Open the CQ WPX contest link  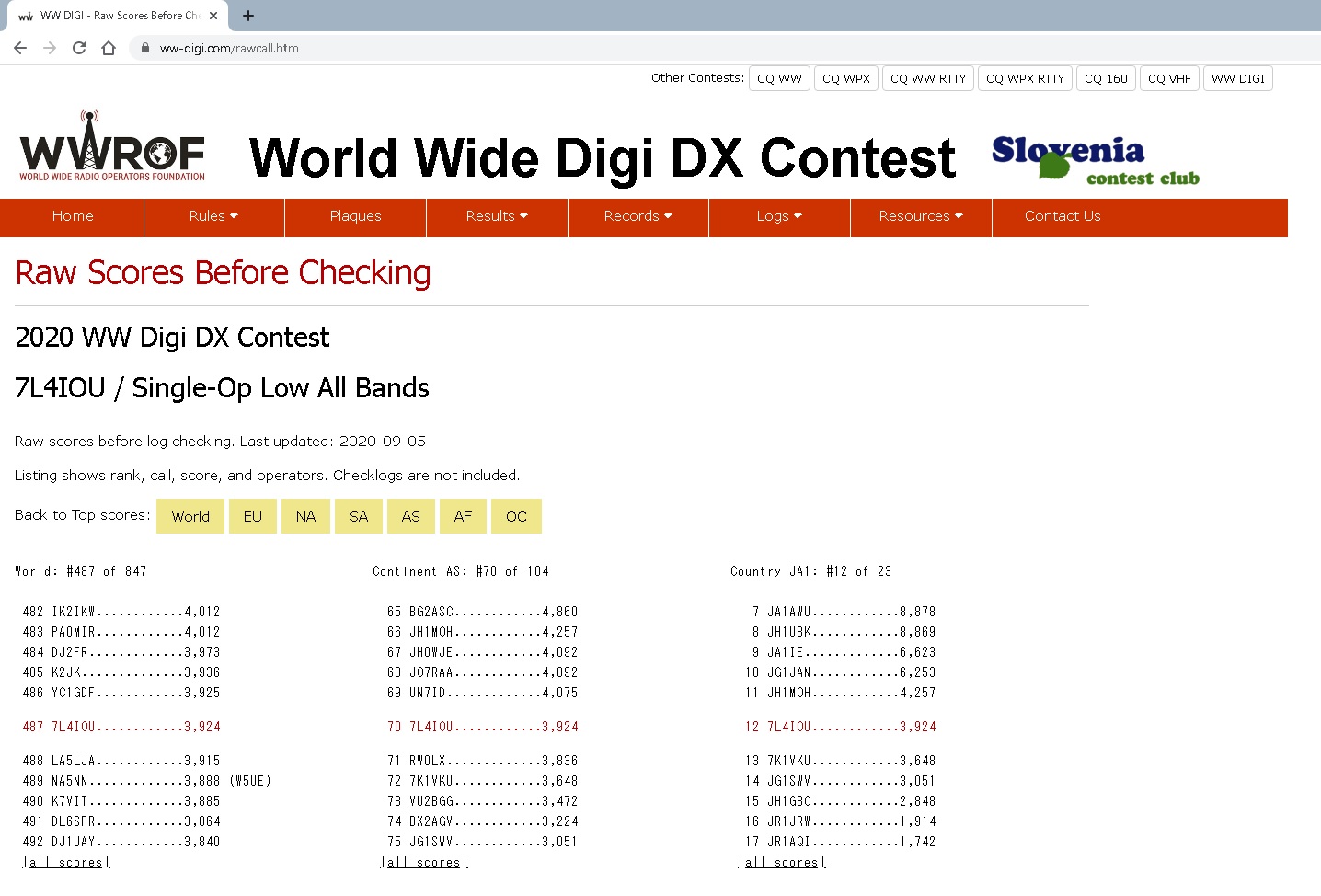846,78
